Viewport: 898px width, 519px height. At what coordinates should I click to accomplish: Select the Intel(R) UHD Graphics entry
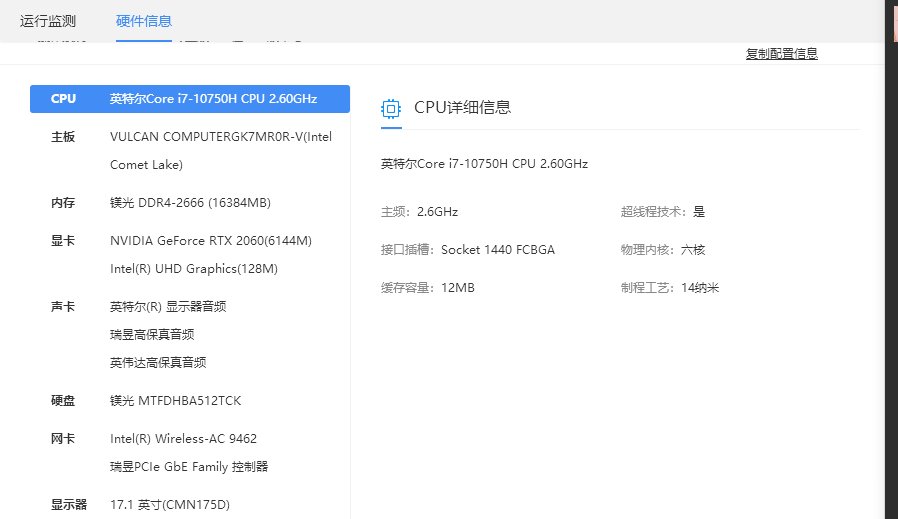click(x=193, y=269)
